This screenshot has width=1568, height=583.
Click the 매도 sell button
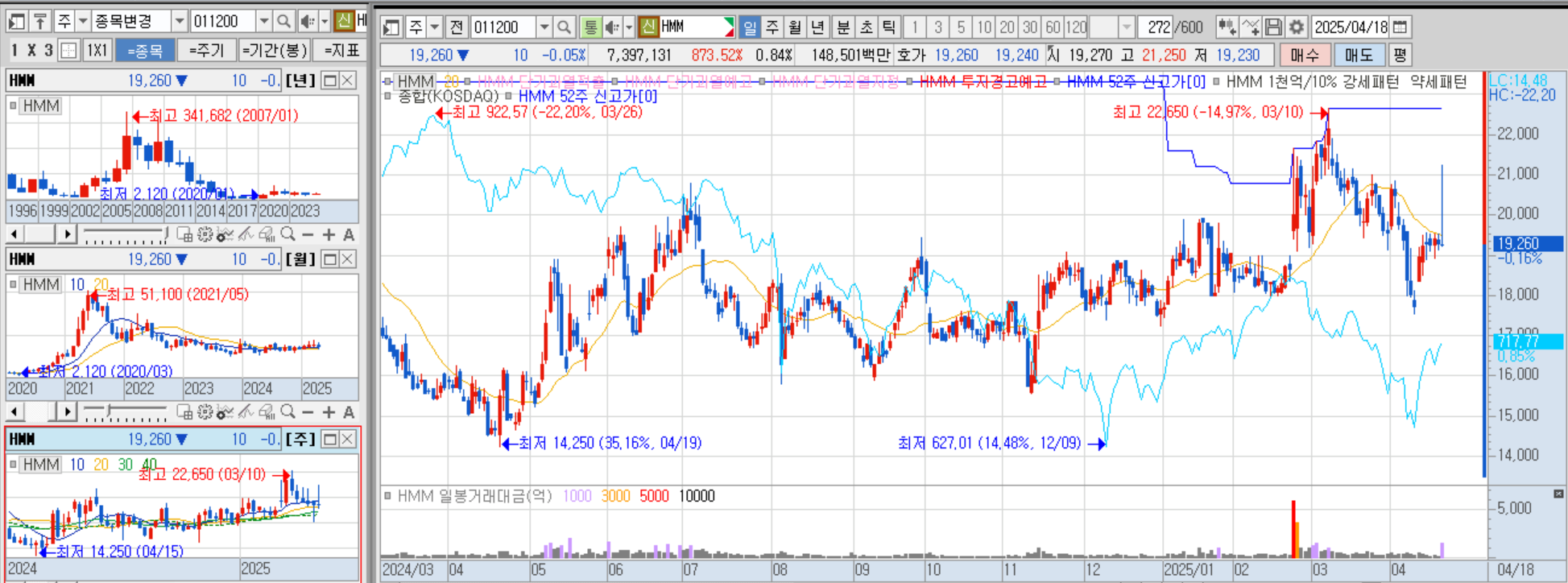pyautogui.click(x=1359, y=55)
